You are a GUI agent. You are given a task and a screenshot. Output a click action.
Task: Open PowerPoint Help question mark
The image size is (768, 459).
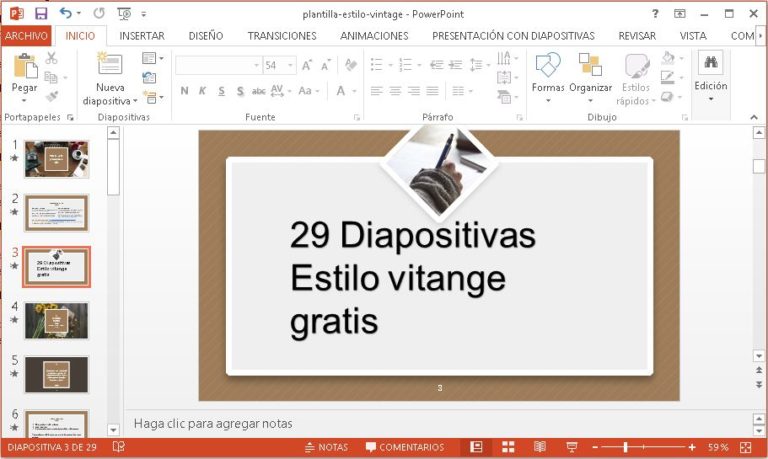pos(655,14)
